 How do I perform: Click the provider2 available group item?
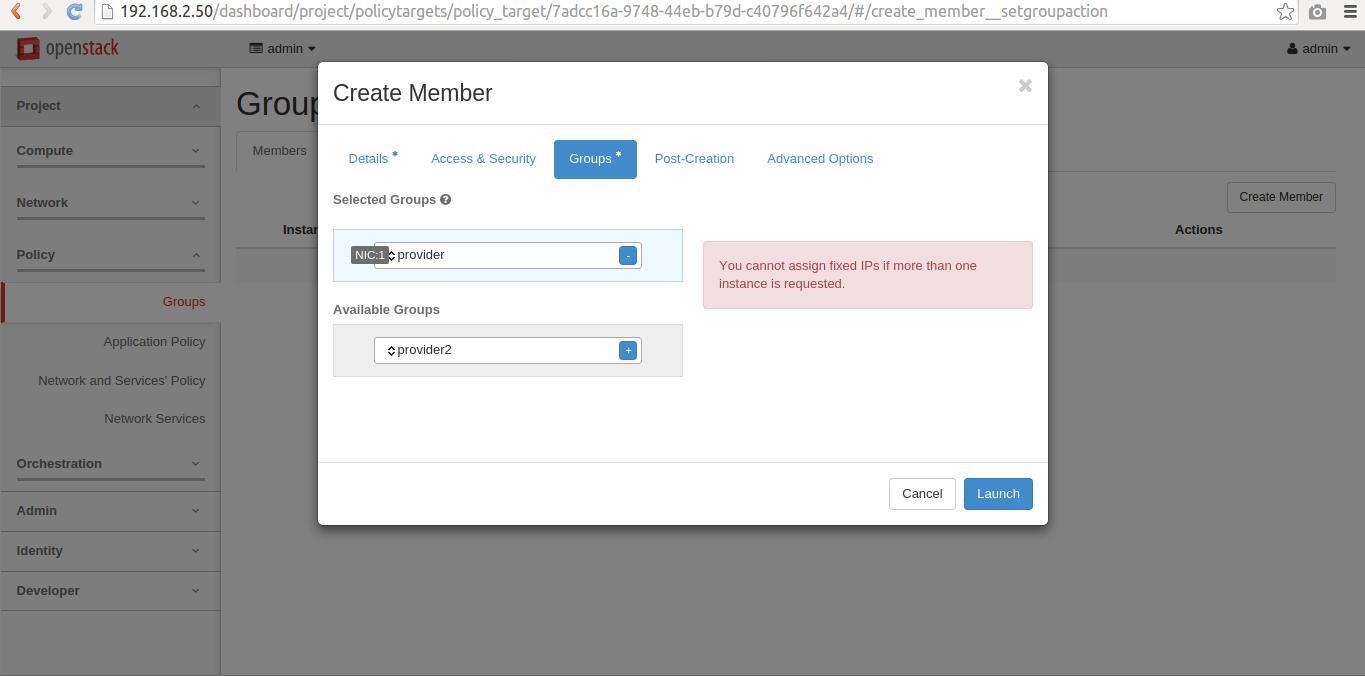tap(508, 351)
